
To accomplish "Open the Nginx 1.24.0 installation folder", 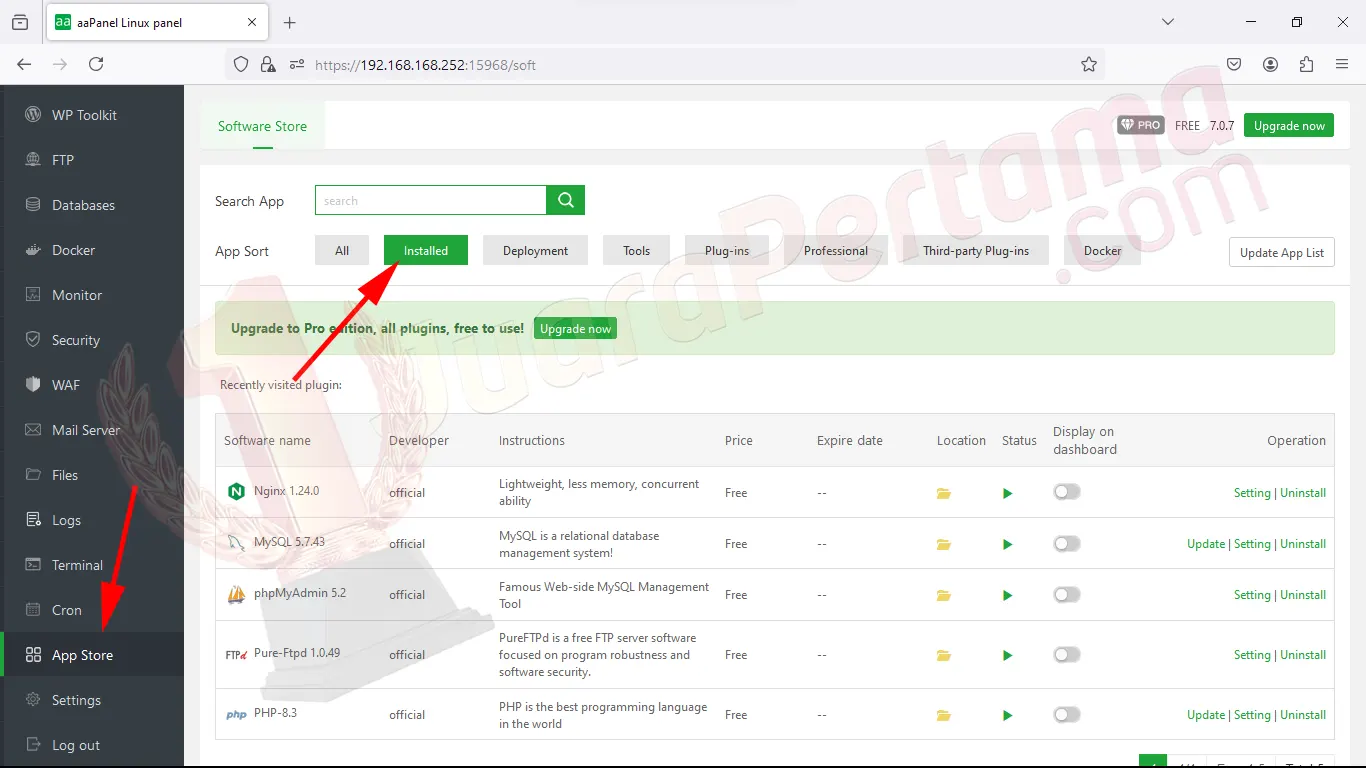I will click(x=943, y=492).
